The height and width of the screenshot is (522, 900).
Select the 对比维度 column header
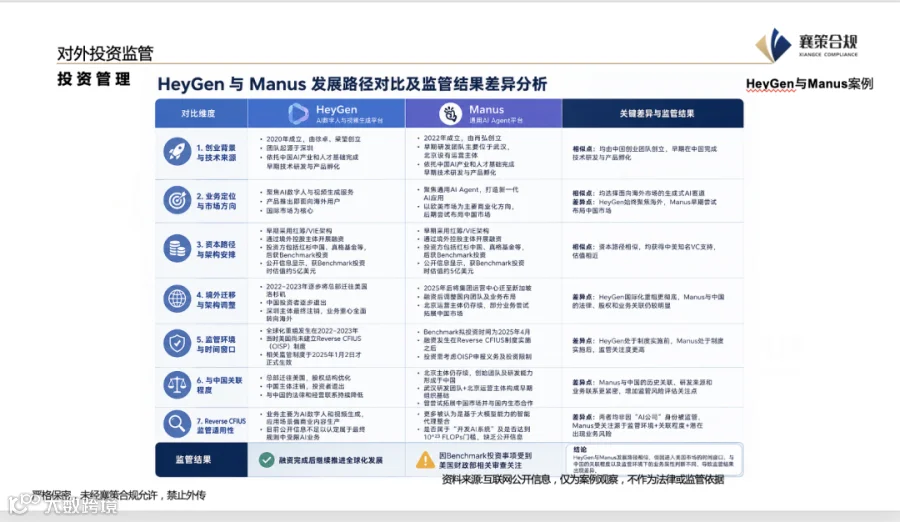[x=199, y=114]
